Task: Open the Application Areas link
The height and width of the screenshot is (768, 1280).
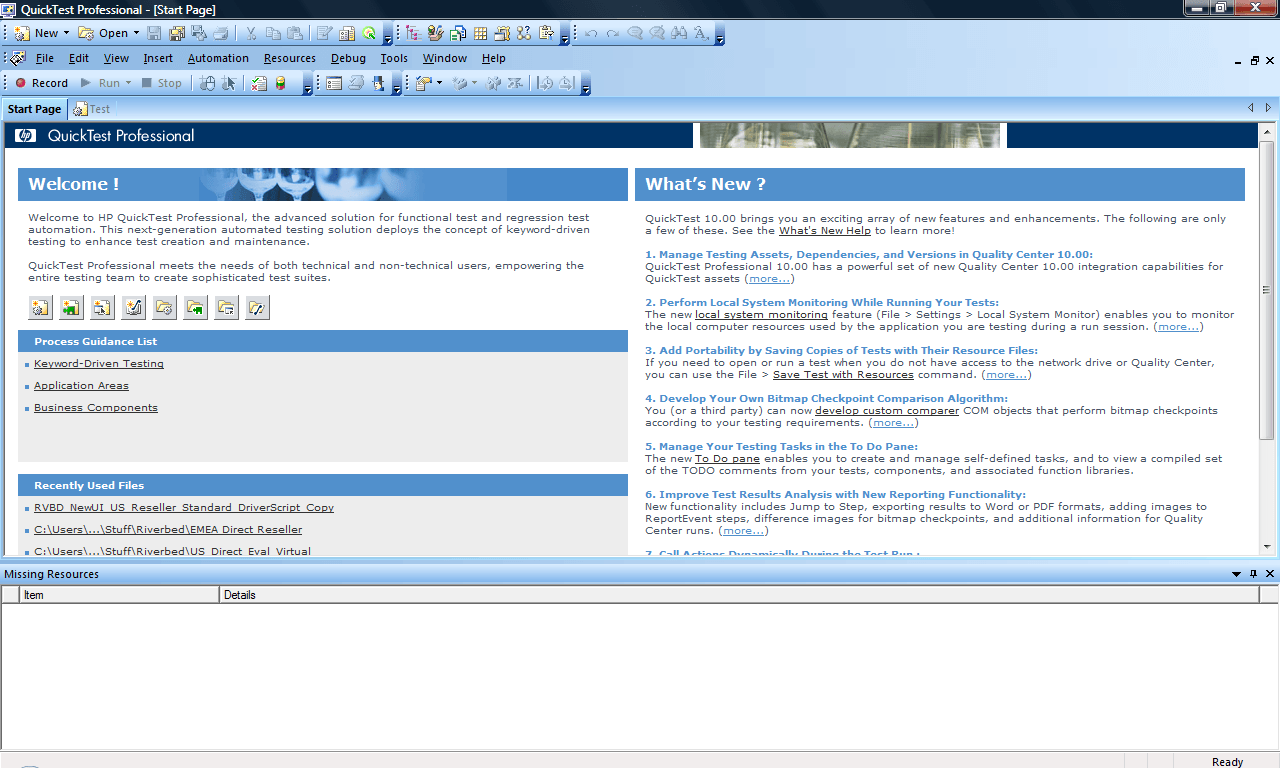Action: pos(81,386)
